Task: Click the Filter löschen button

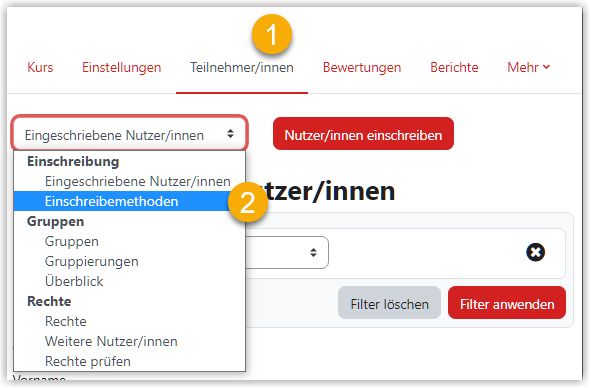Action: pos(389,303)
